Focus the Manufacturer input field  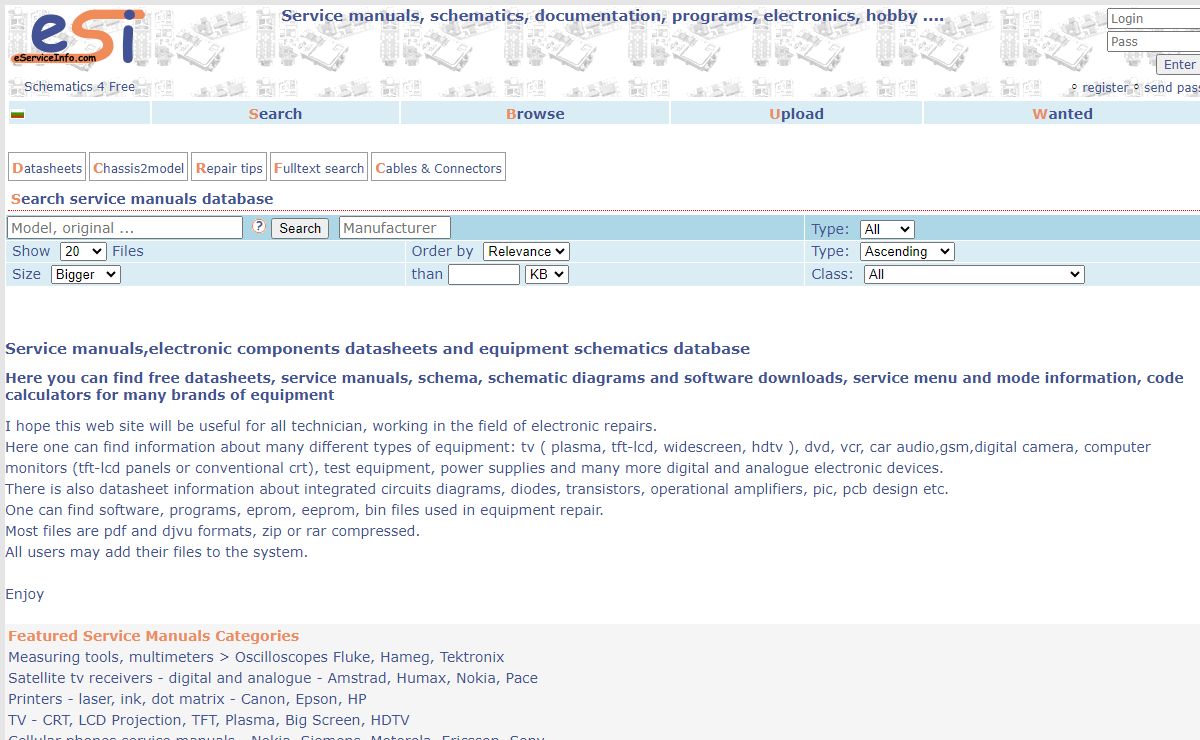pos(395,228)
